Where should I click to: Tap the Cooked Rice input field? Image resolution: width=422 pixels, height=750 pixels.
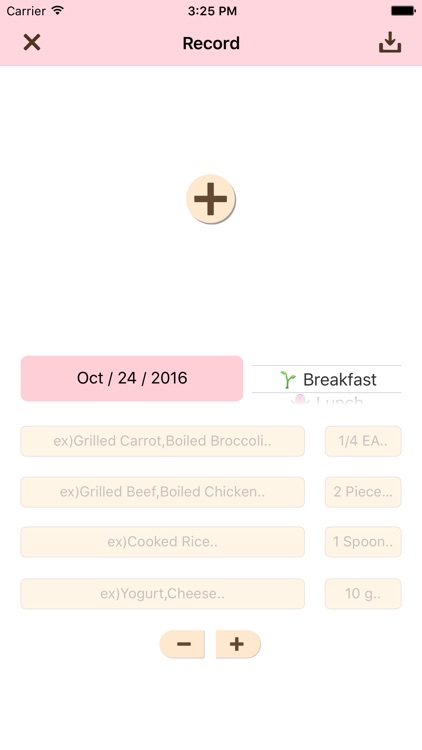[x=162, y=542]
